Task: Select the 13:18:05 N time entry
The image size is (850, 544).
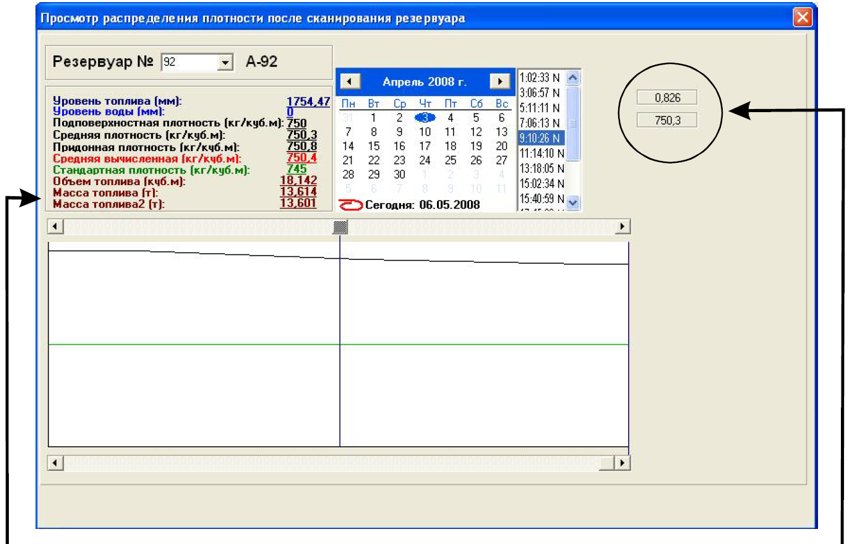Action: tap(540, 168)
